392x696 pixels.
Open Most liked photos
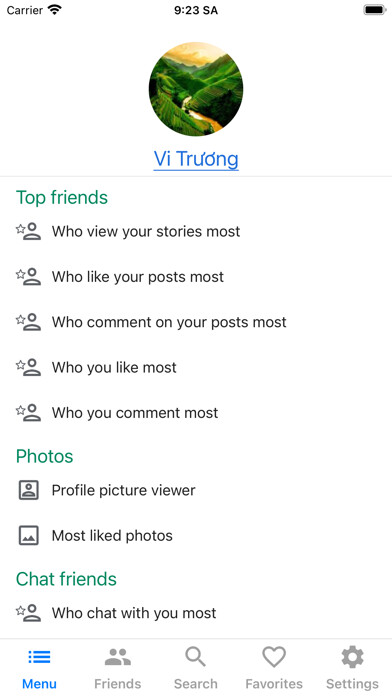click(196, 535)
